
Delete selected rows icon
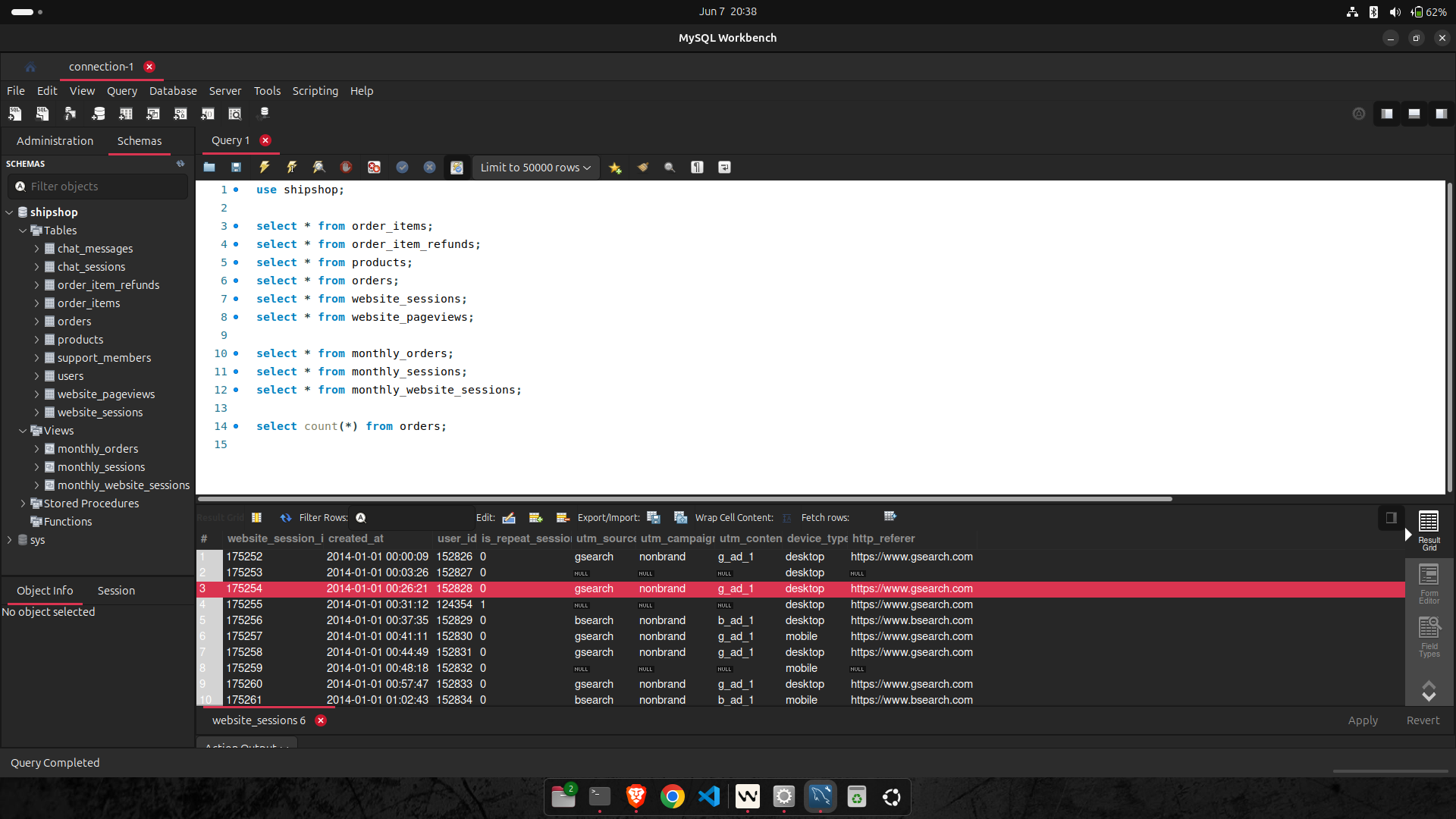(563, 518)
